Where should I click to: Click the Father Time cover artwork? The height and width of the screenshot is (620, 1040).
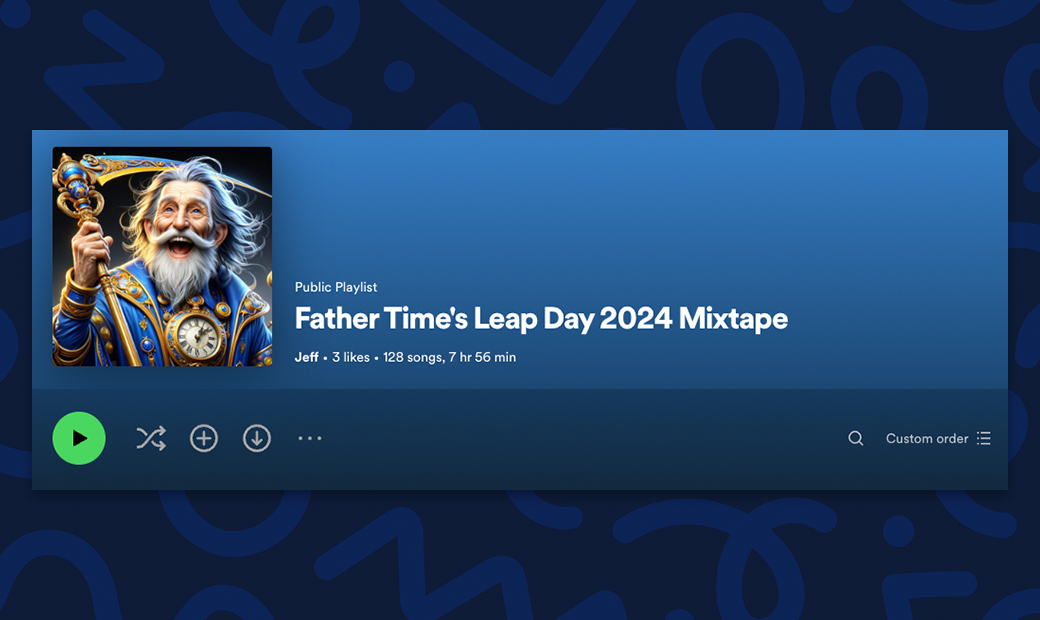point(162,256)
